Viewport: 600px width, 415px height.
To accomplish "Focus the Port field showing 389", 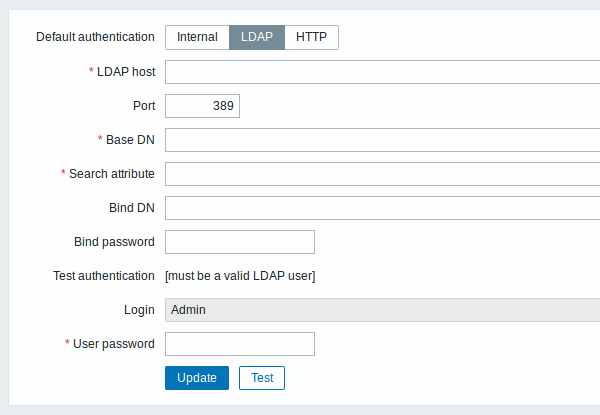I will point(202,106).
